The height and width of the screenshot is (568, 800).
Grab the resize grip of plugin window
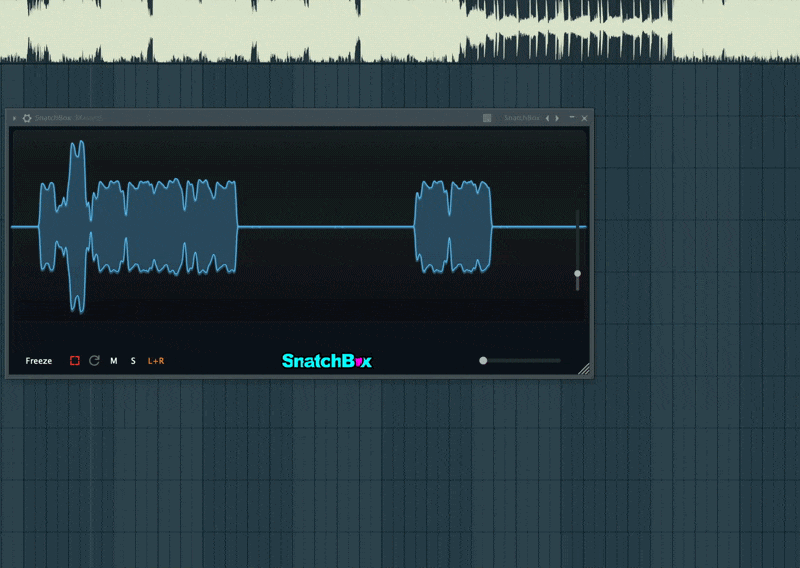pyautogui.click(x=585, y=369)
